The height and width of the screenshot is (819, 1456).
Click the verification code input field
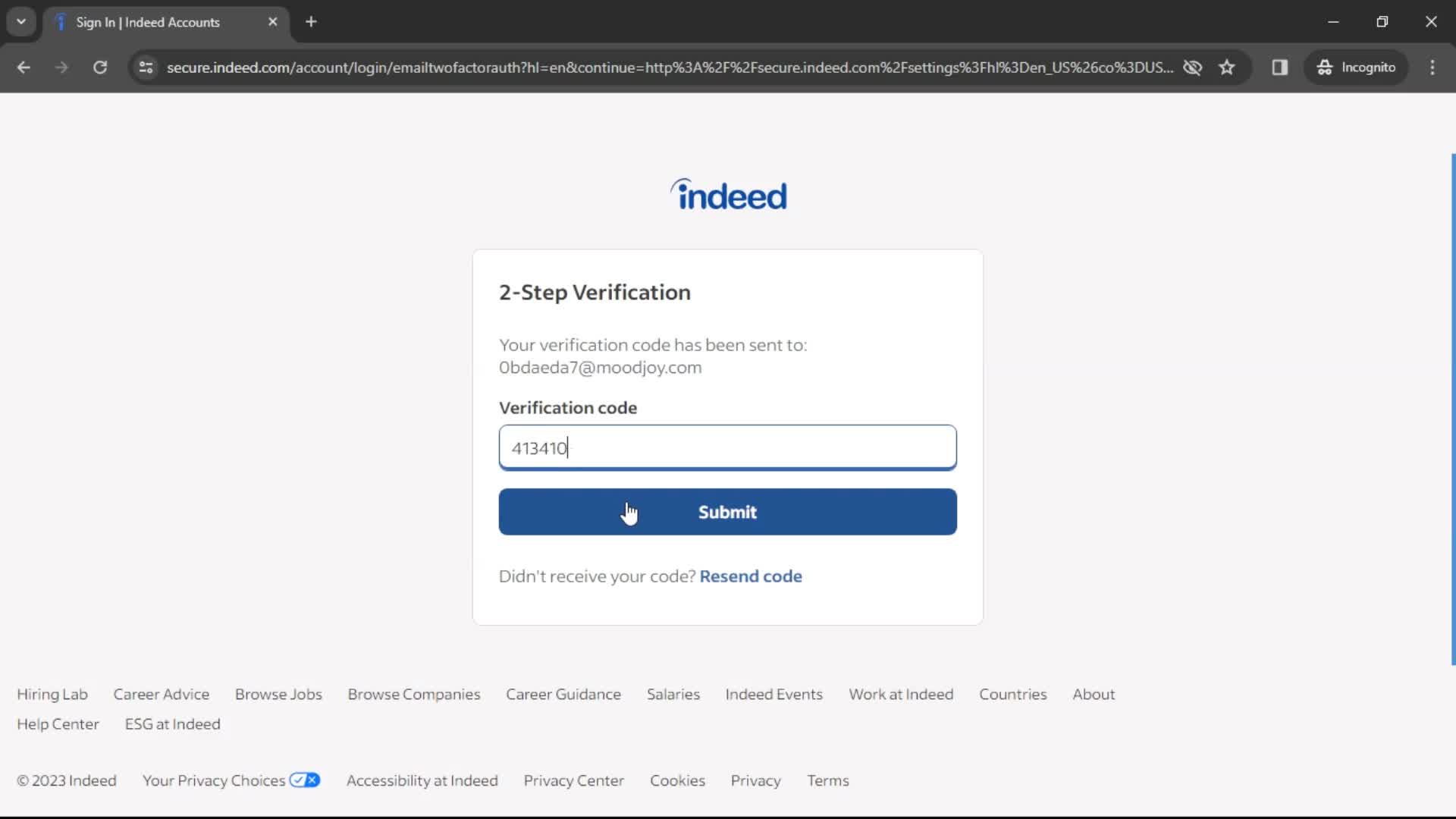[727, 447]
